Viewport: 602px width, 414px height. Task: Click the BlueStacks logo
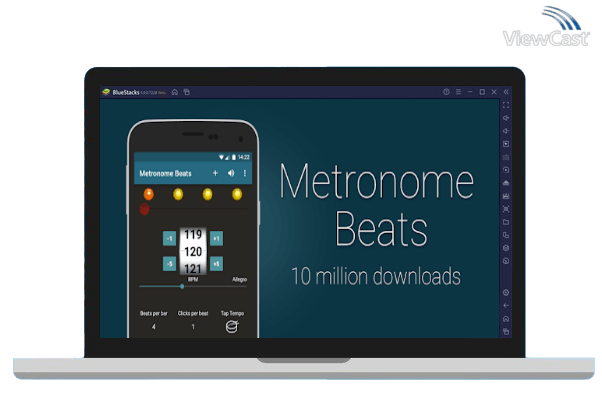(x=106, y=92)
